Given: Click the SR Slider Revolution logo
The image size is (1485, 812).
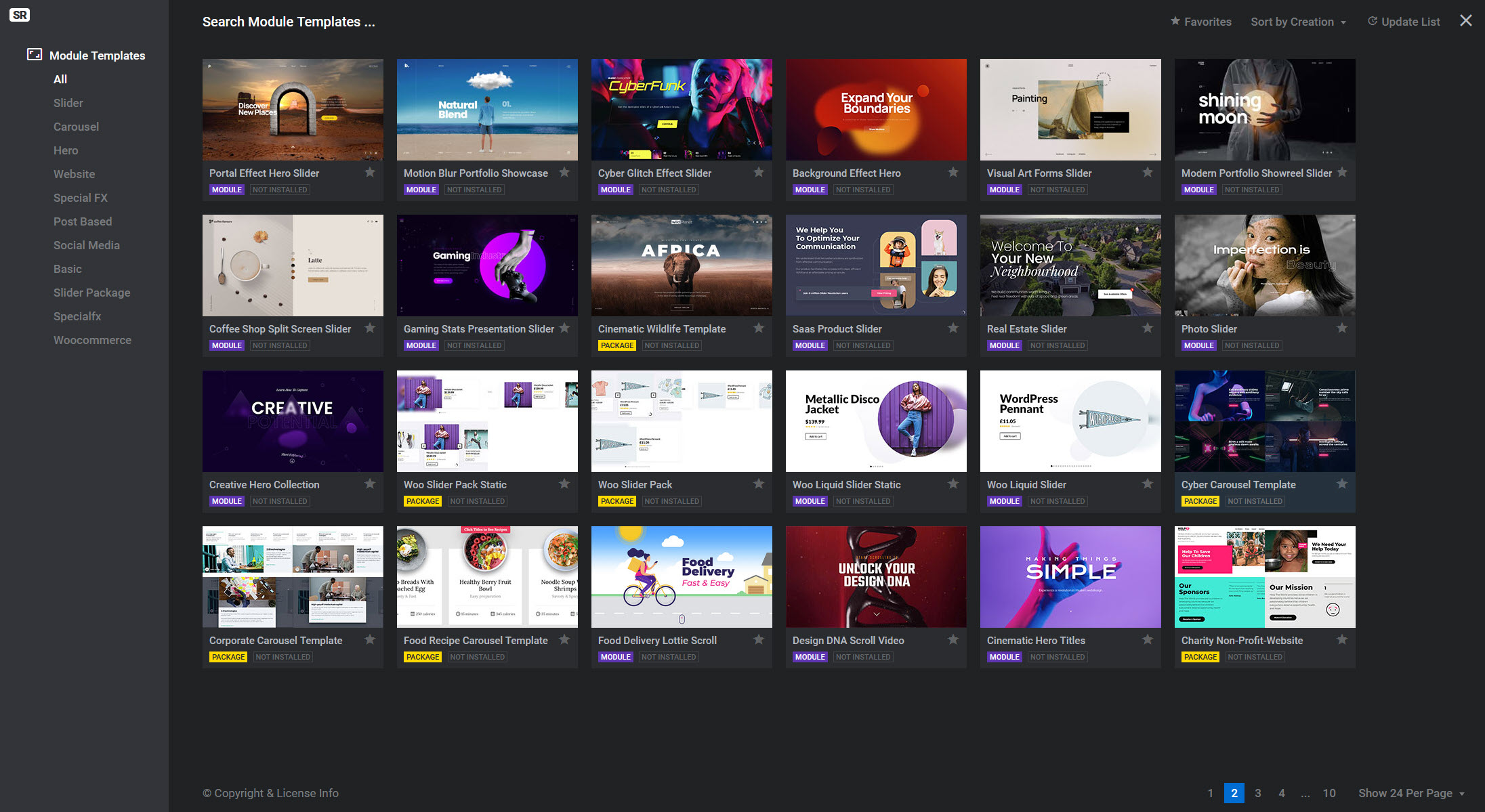Looking at the screenshot, I should pyautogui.click(x=20, y=15).
